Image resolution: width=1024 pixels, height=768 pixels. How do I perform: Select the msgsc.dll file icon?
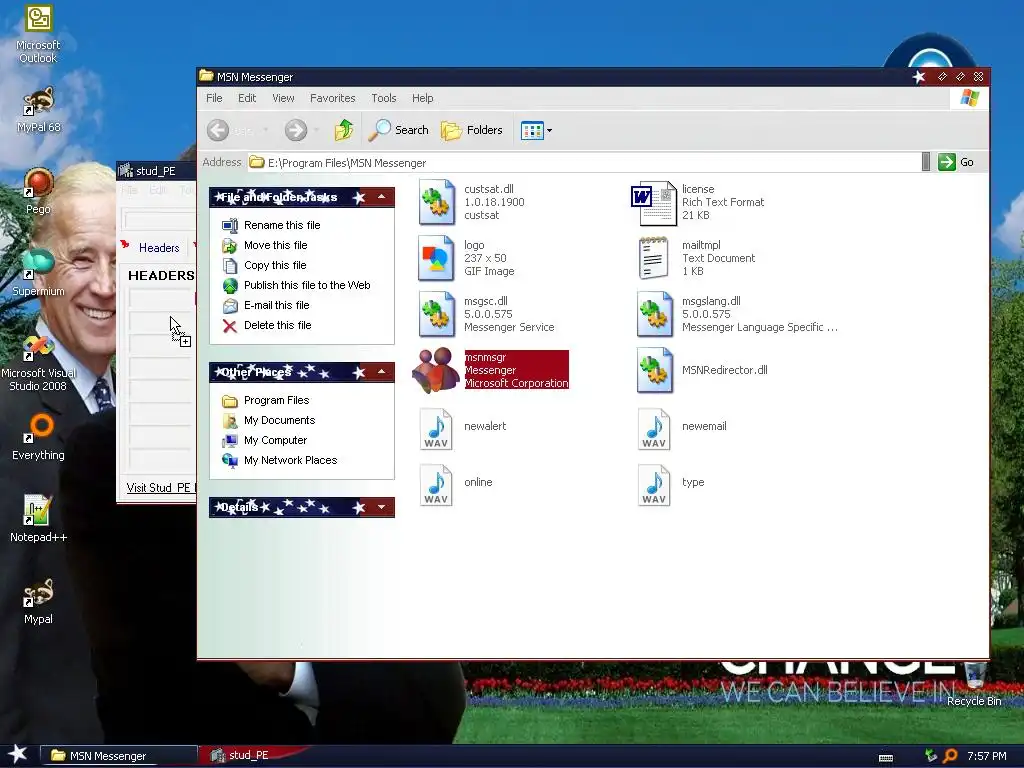436,314
